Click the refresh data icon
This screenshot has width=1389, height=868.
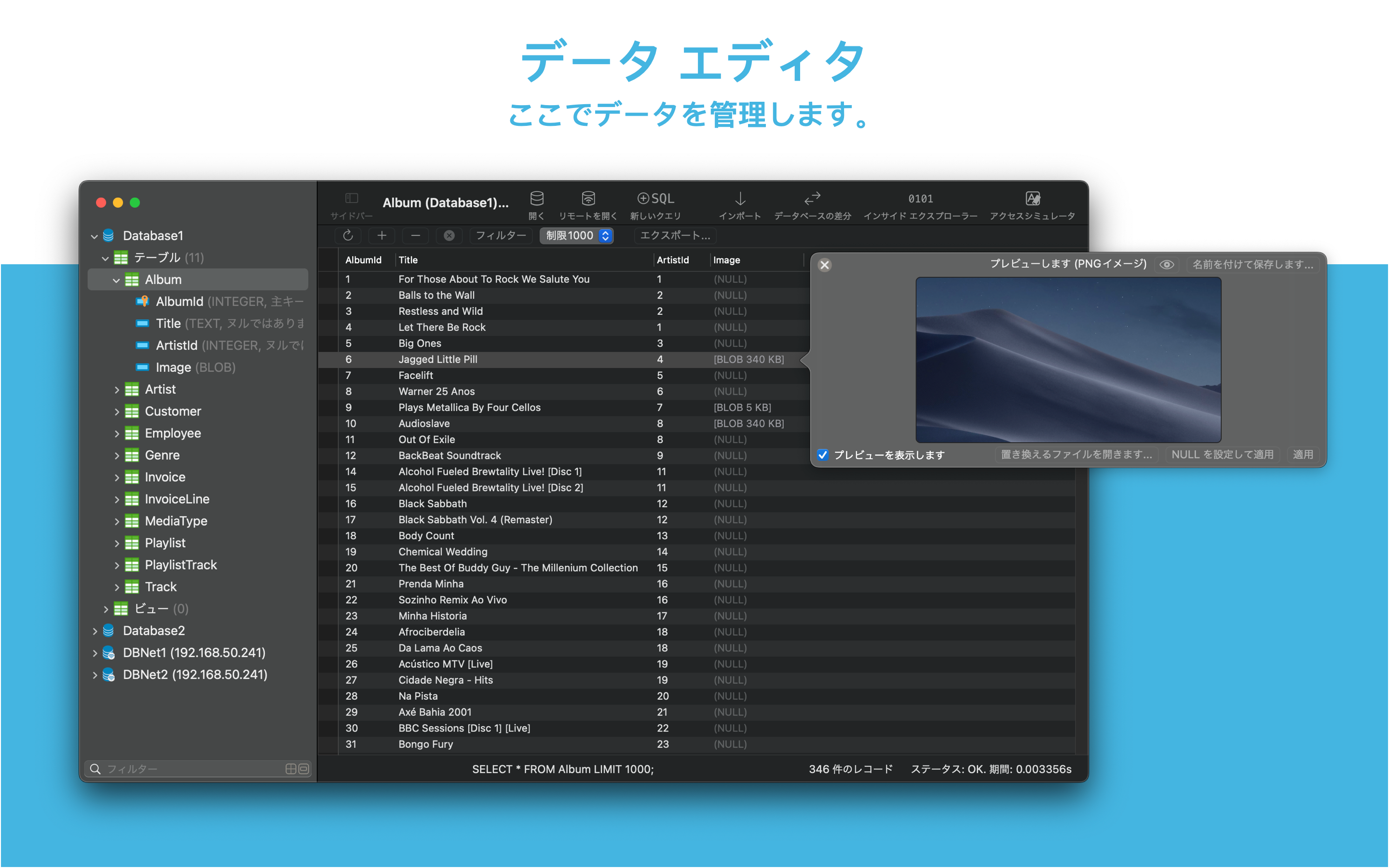coord(348,236)
